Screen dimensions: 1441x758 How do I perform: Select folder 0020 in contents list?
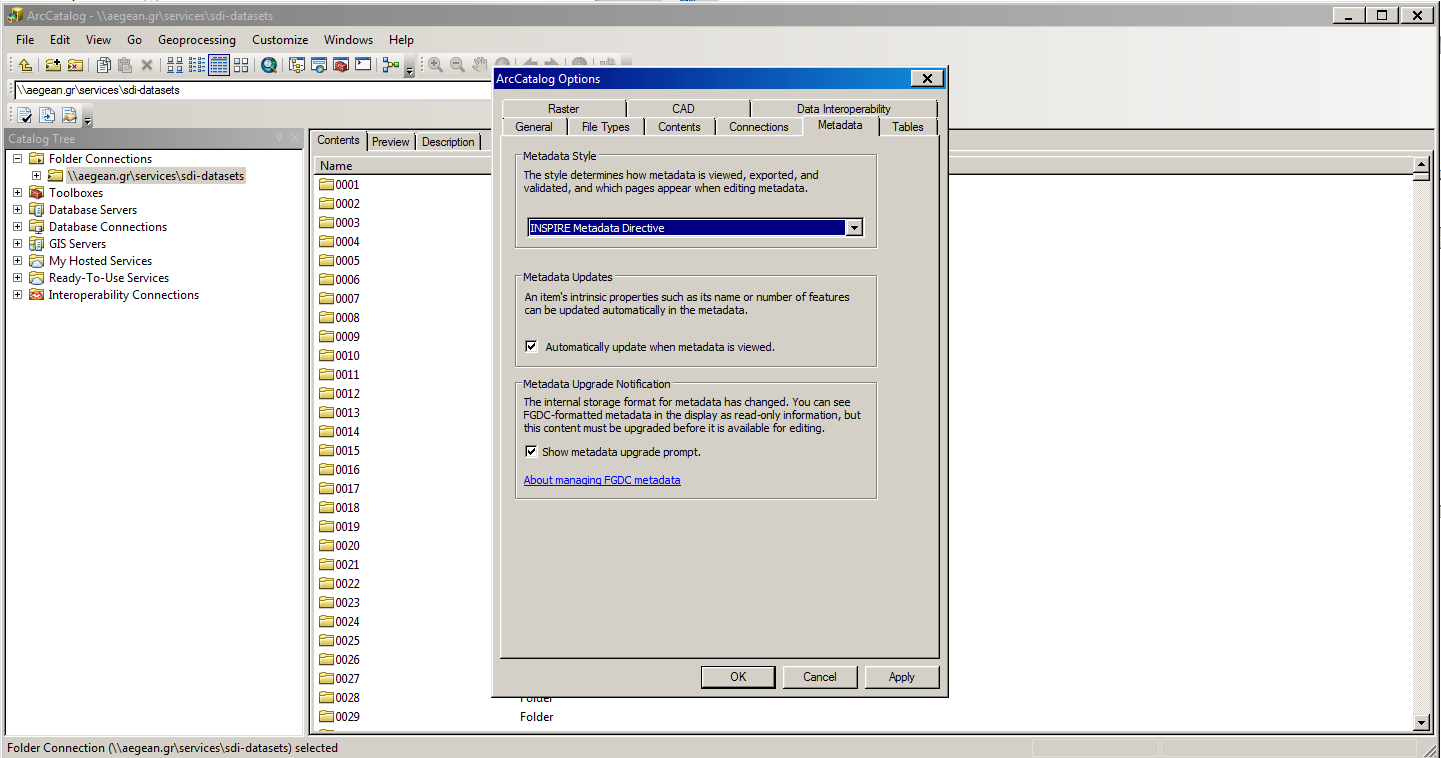point(347,546)
